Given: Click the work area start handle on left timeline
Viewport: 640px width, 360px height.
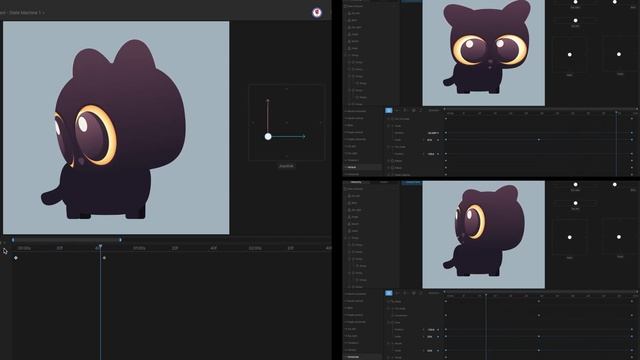Looking at the screenshot, I should coord(13,240).
